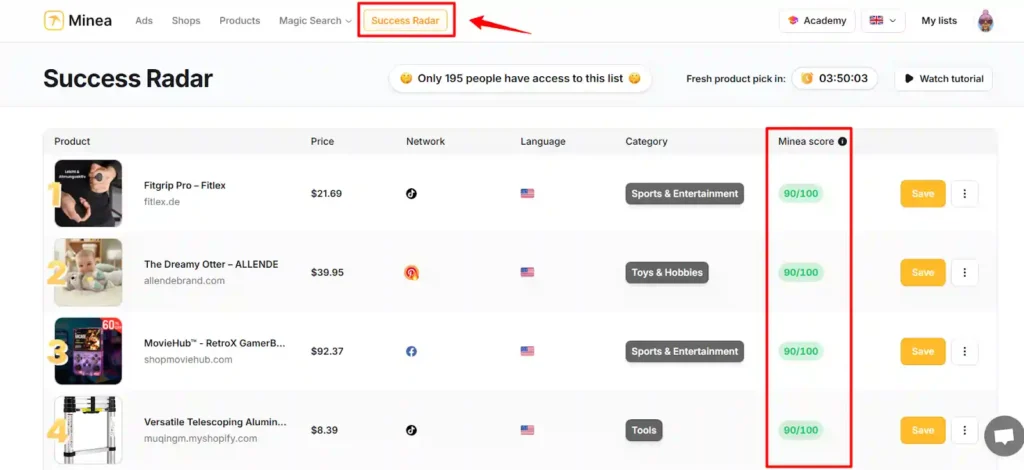Open the chat support bubble
Viewport: 1024px width, 470px height.
point(1002,436)
